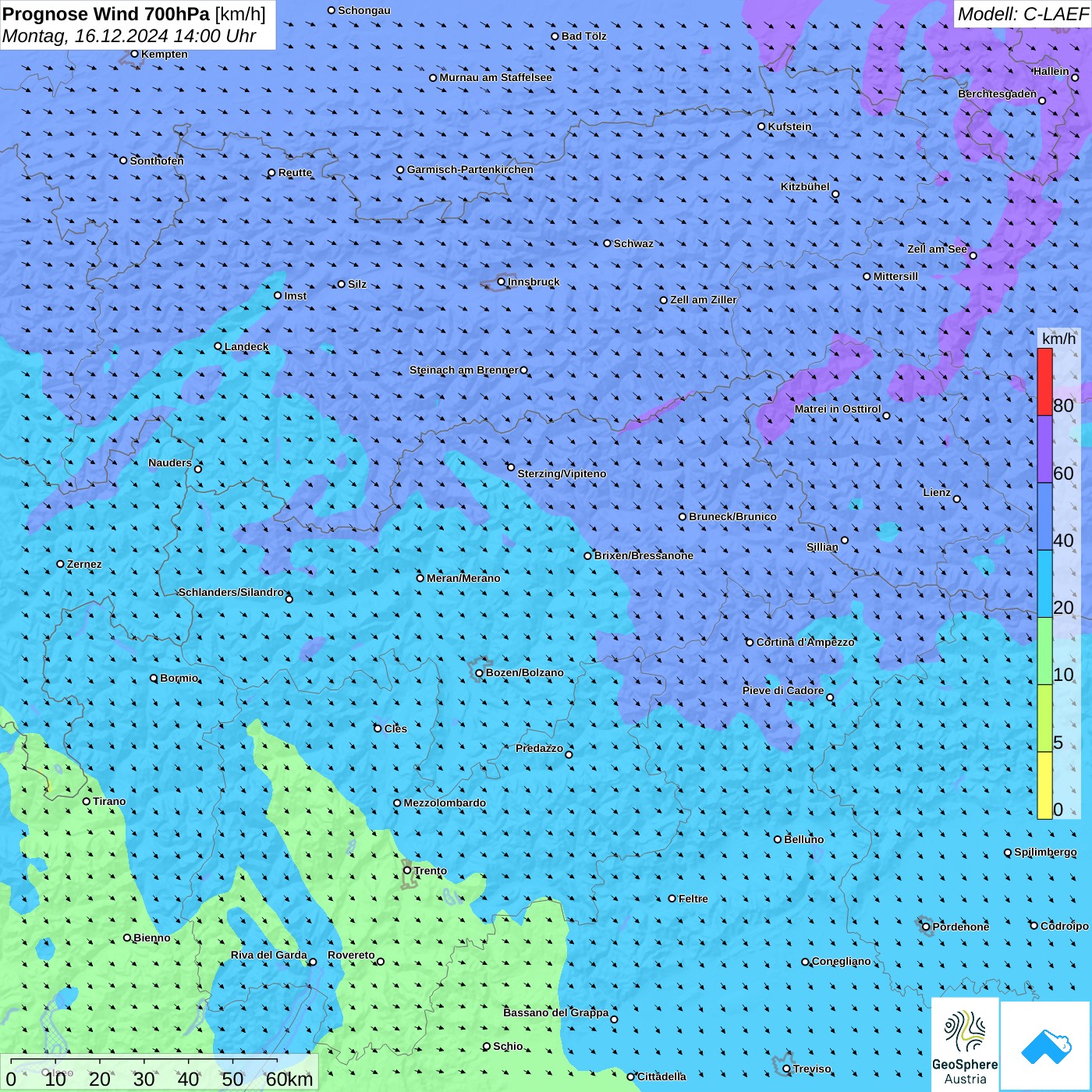Click the 'Modell: C-LAEF' label
Viewport: 1092px width, 1092px height.
pos(1023,14)
